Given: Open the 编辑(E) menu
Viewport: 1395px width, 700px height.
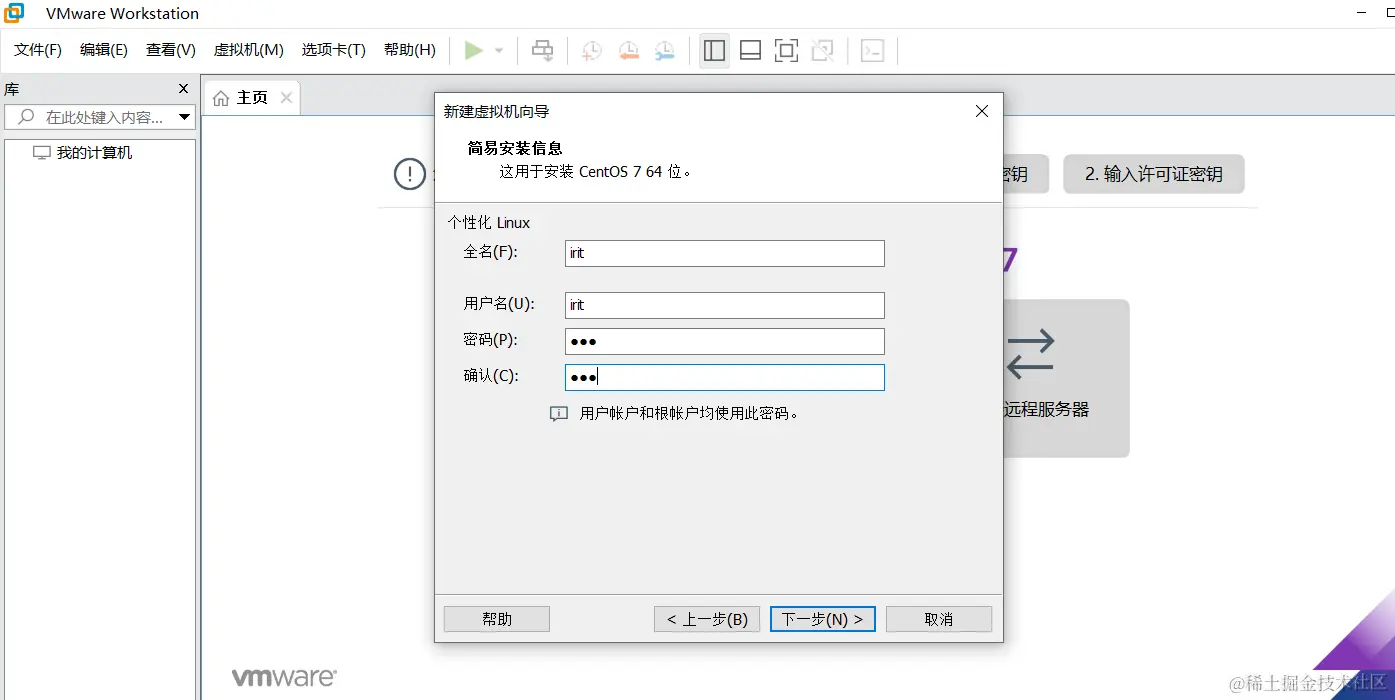Looking at the screenshot, I should click(x=104, y=50).
